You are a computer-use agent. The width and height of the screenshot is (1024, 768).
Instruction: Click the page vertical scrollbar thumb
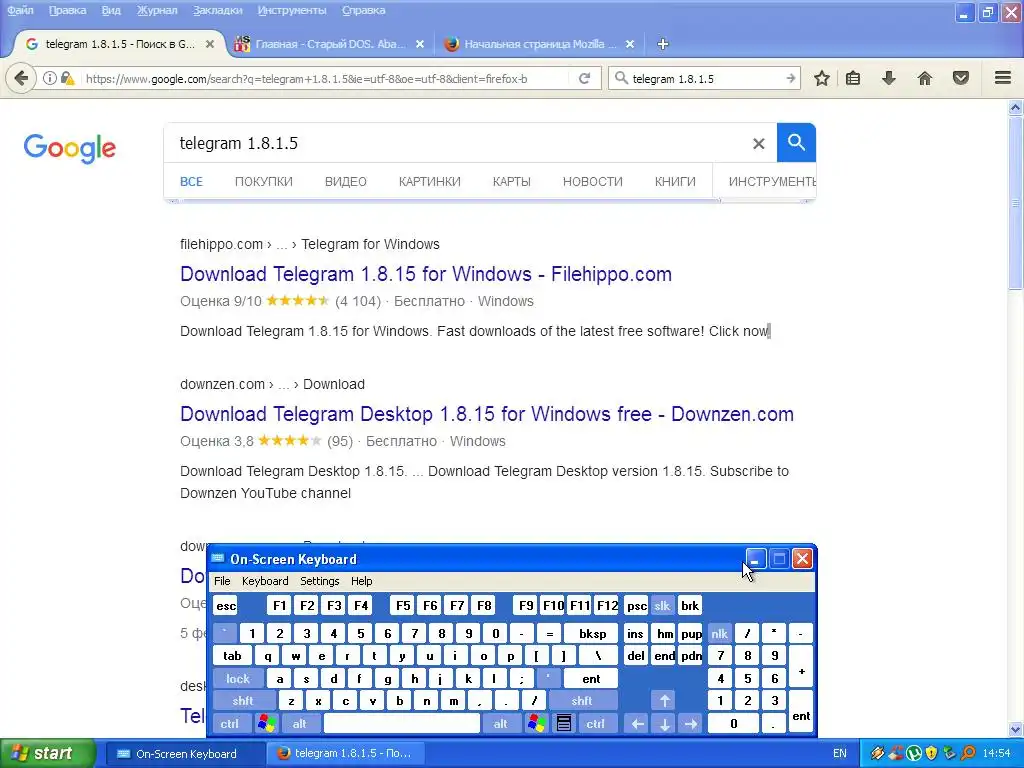[x=1016, y=204]
